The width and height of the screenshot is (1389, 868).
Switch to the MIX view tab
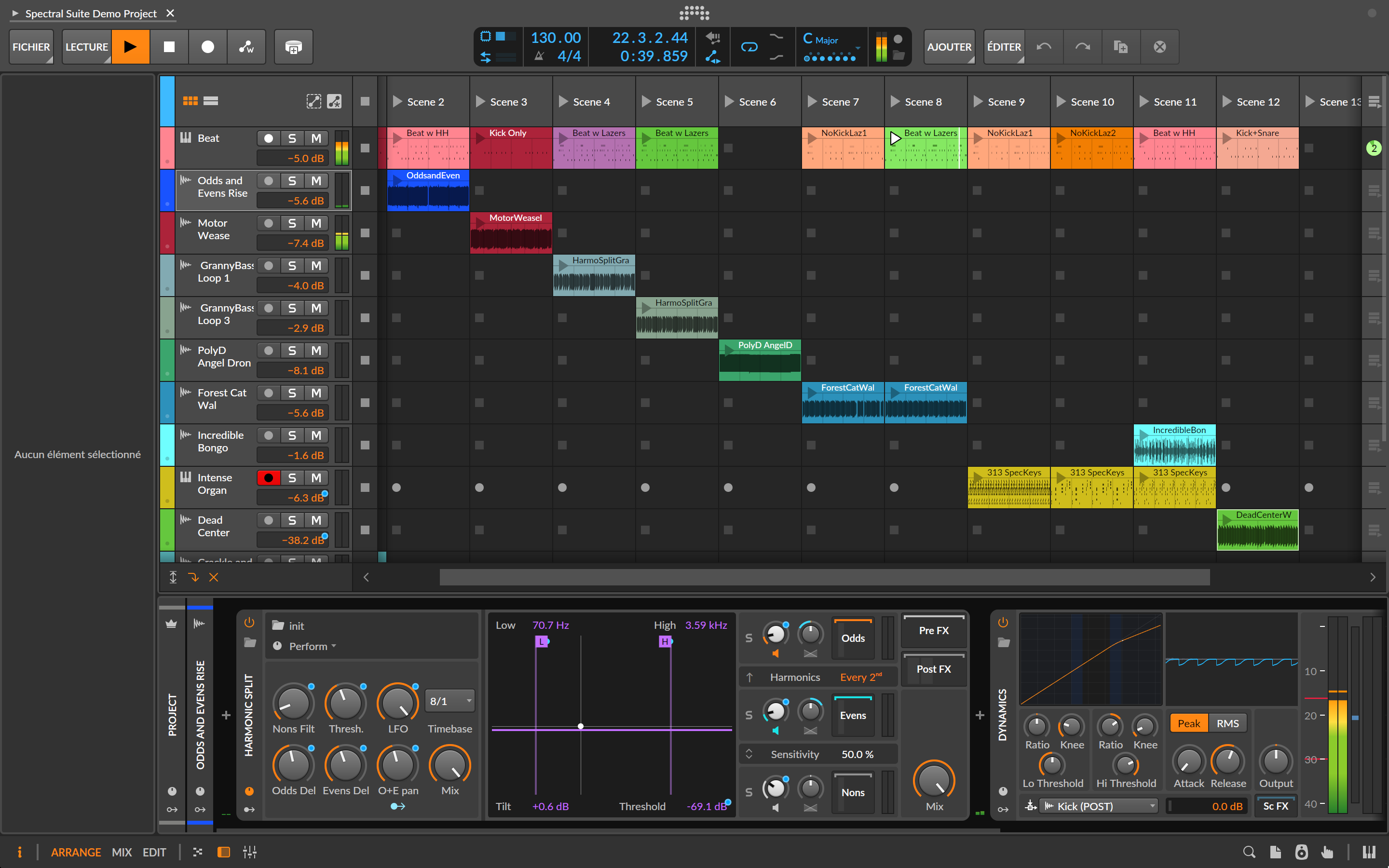pyautogui.click(x=121, y=852)
